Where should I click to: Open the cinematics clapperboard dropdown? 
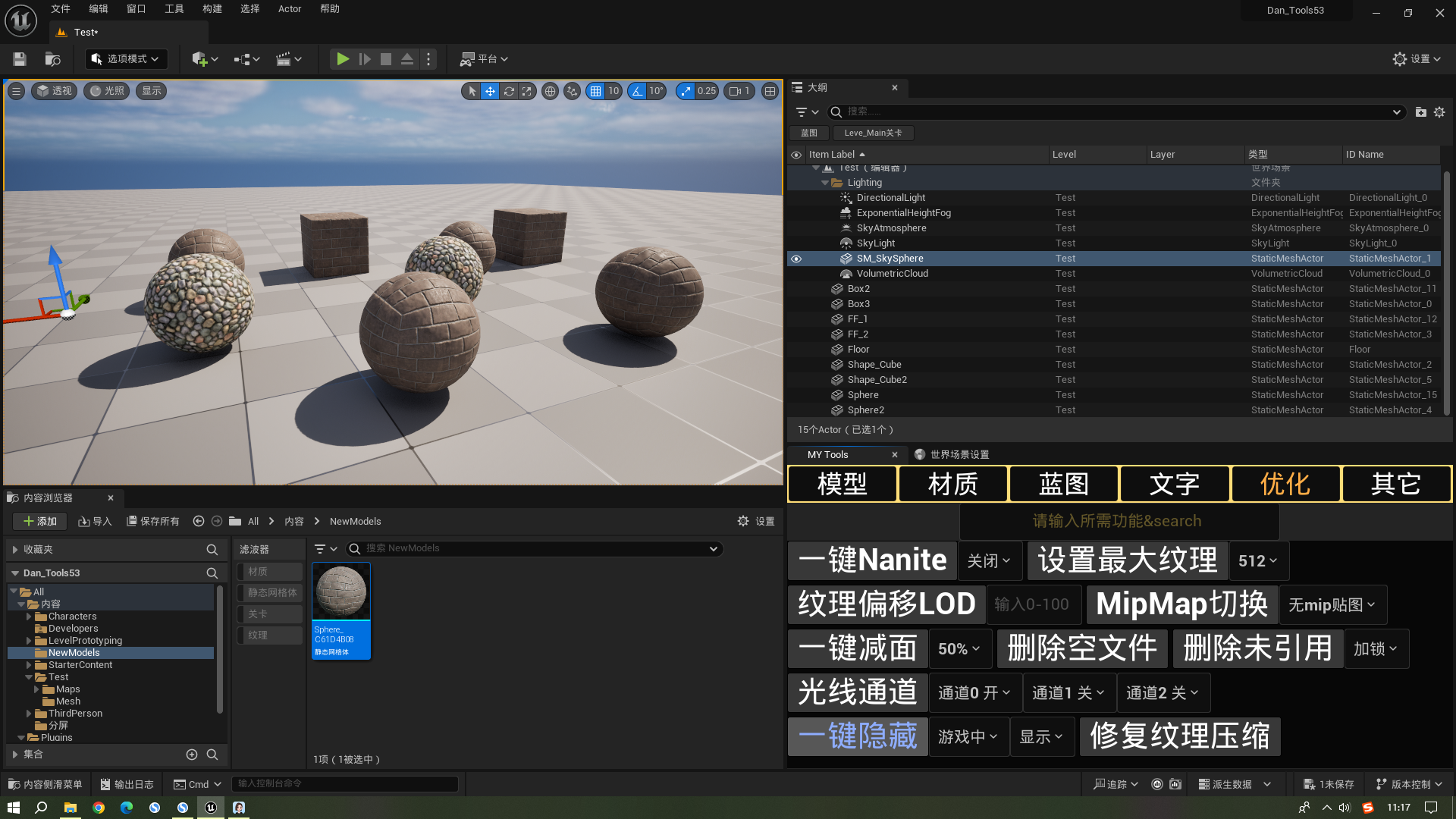pos(288,59)
